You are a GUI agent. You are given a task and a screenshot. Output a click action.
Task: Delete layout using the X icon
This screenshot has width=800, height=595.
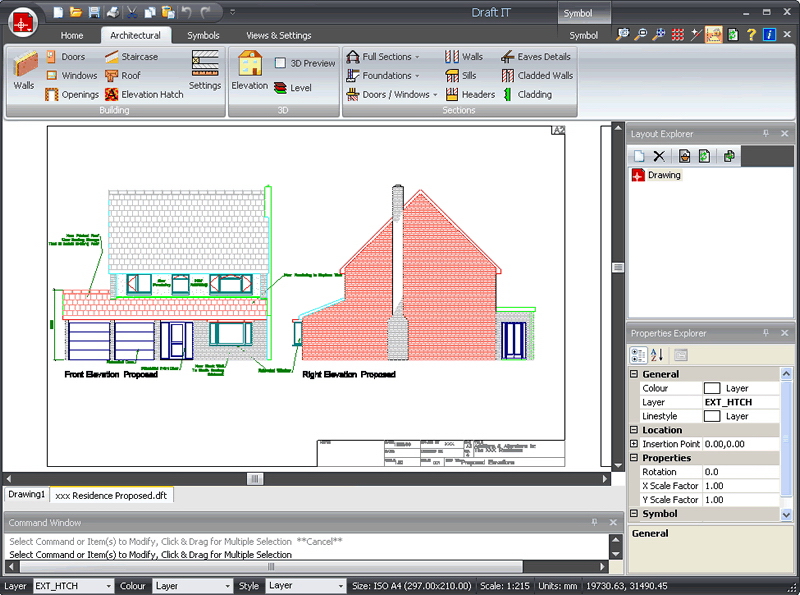coord(659,156)
